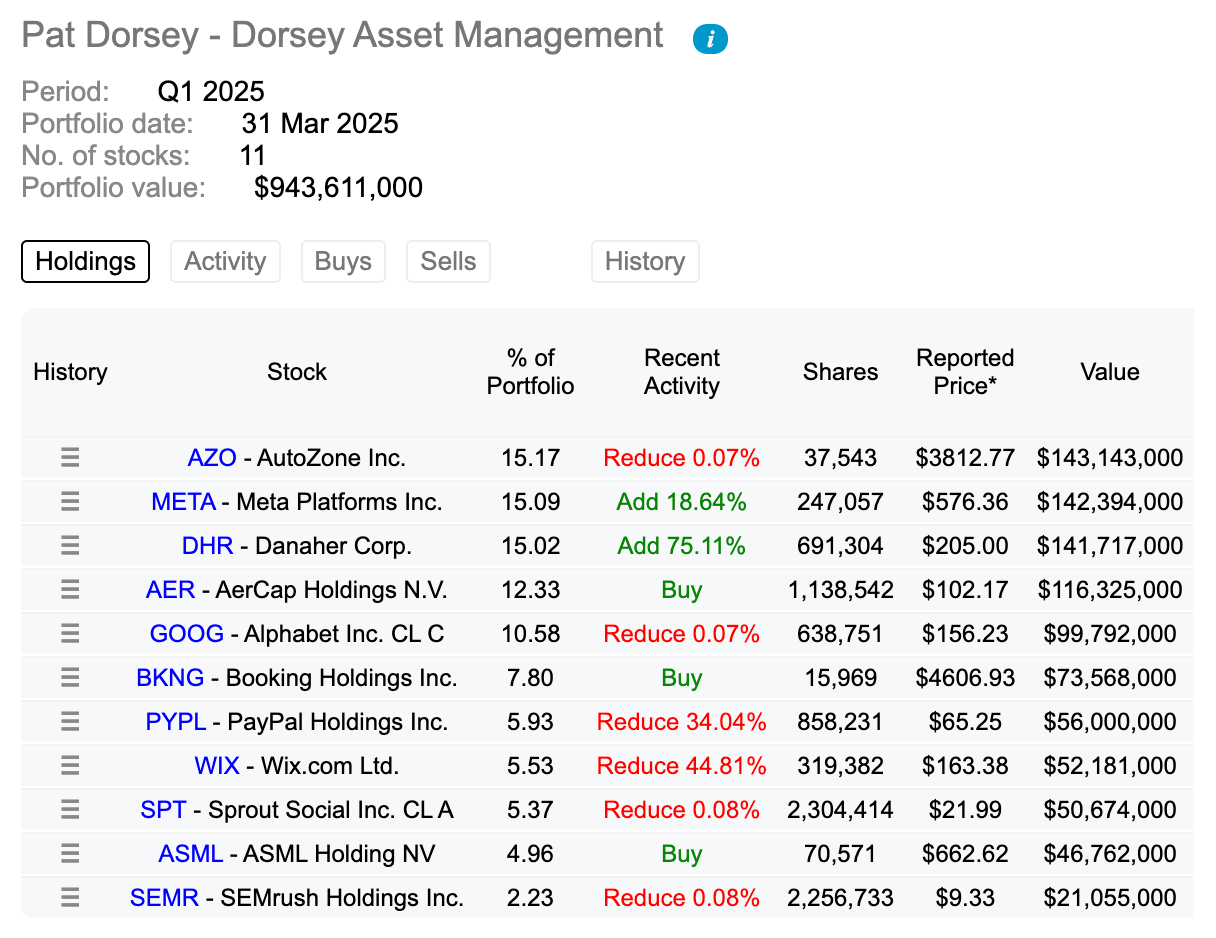Open the ASML ticker link
The width and height of the screenshot is (1216, 938).
(x=191, y=854)
